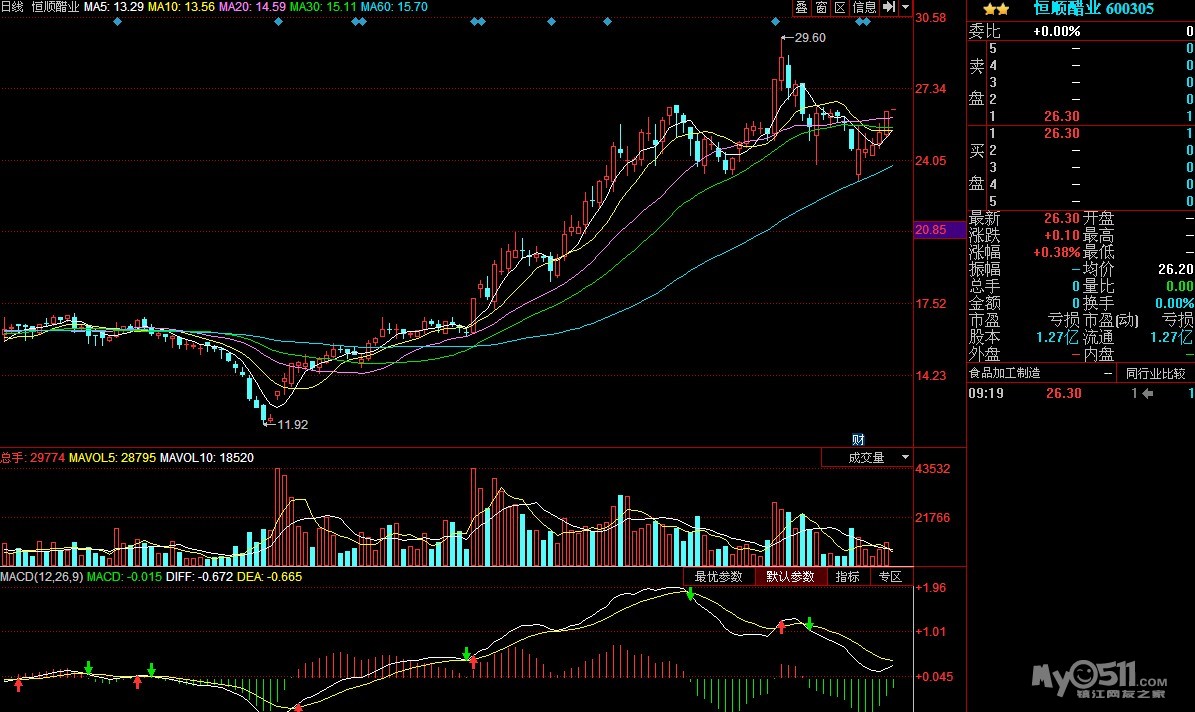The height and width of the screenshot is (712, 1195).
Task: Click the 区 range button in chart toolbar
Action: pyautogui.click(x=840, y=7)
